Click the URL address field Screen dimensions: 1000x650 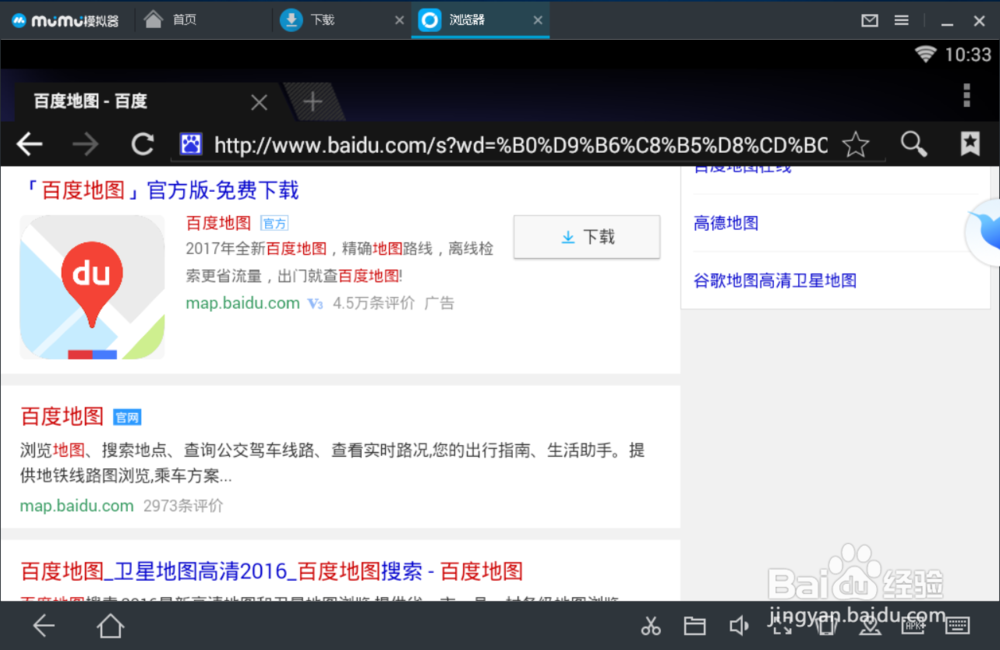point(520,145)
